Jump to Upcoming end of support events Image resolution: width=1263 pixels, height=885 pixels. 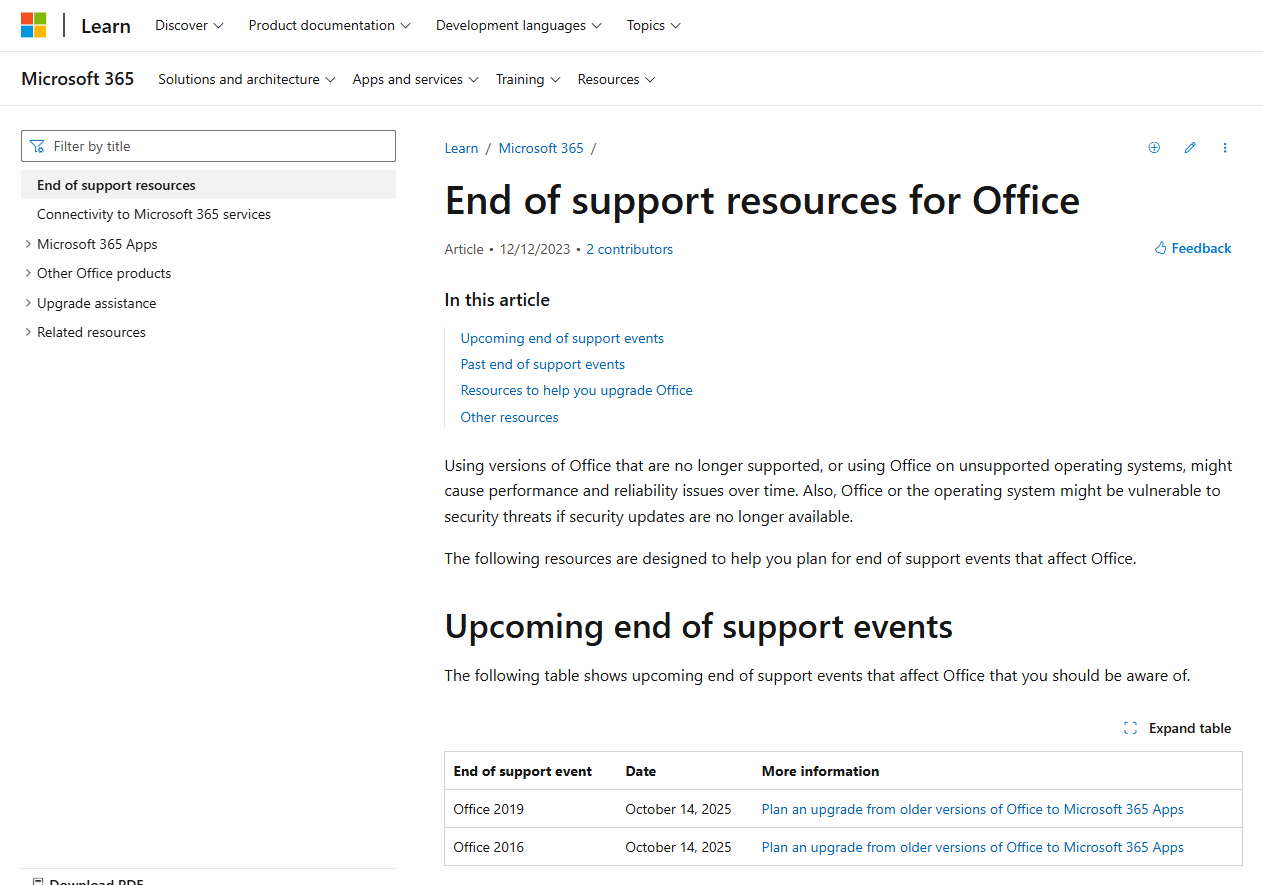tap(562, 338)
